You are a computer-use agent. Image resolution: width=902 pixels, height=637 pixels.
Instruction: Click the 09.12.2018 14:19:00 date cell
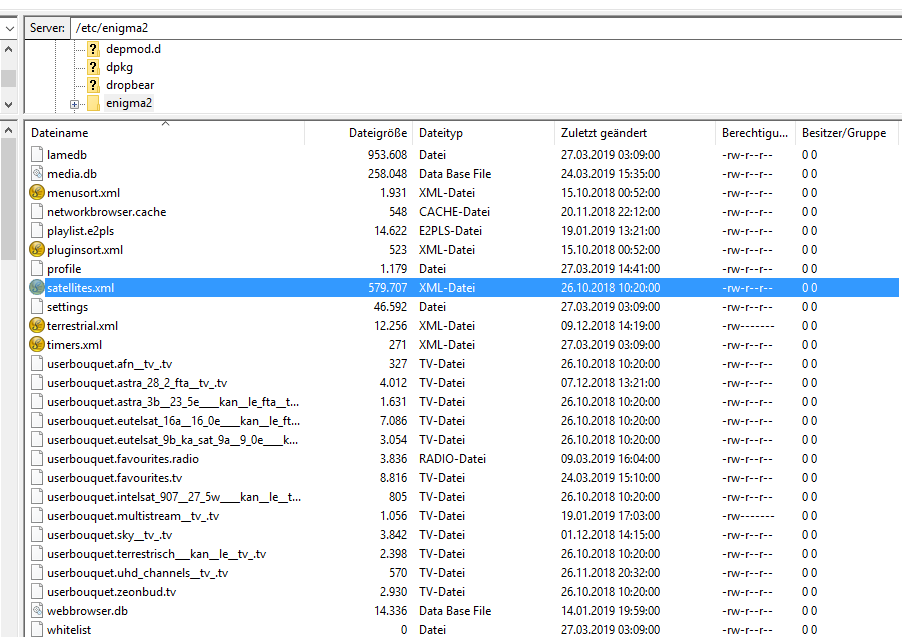coord(610,326)
